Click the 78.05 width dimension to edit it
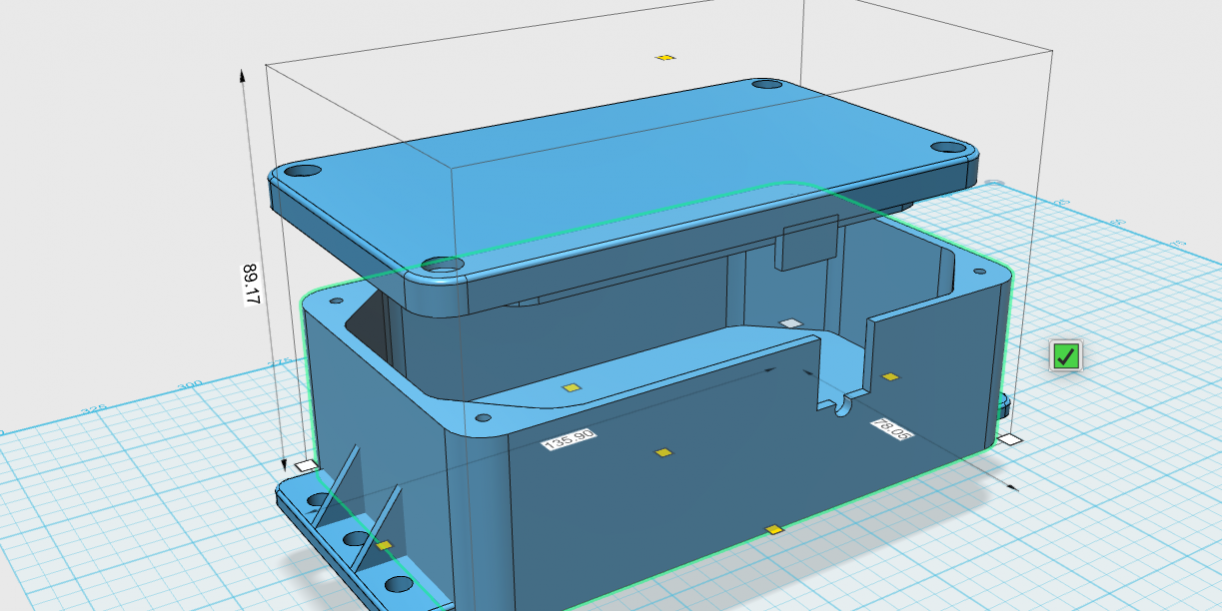Image resolution: width=1222 pixels, height=611 pixels. (x=891, y=429)
